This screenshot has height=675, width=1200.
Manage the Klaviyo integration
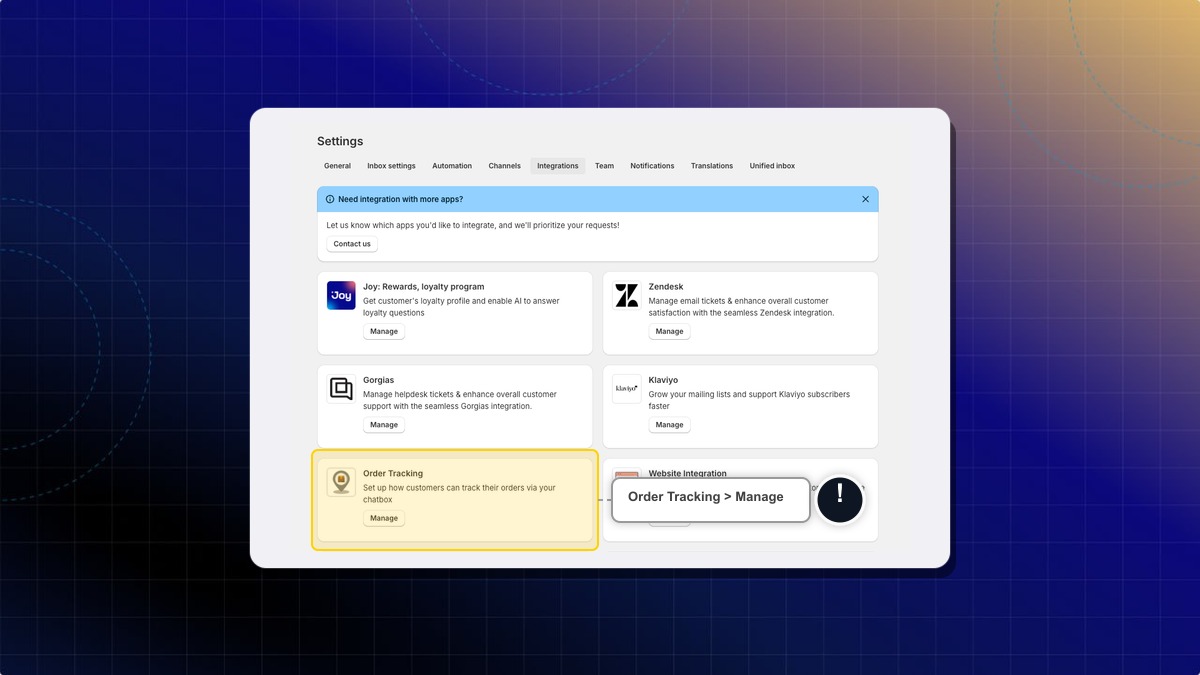(x=669, y=425)
